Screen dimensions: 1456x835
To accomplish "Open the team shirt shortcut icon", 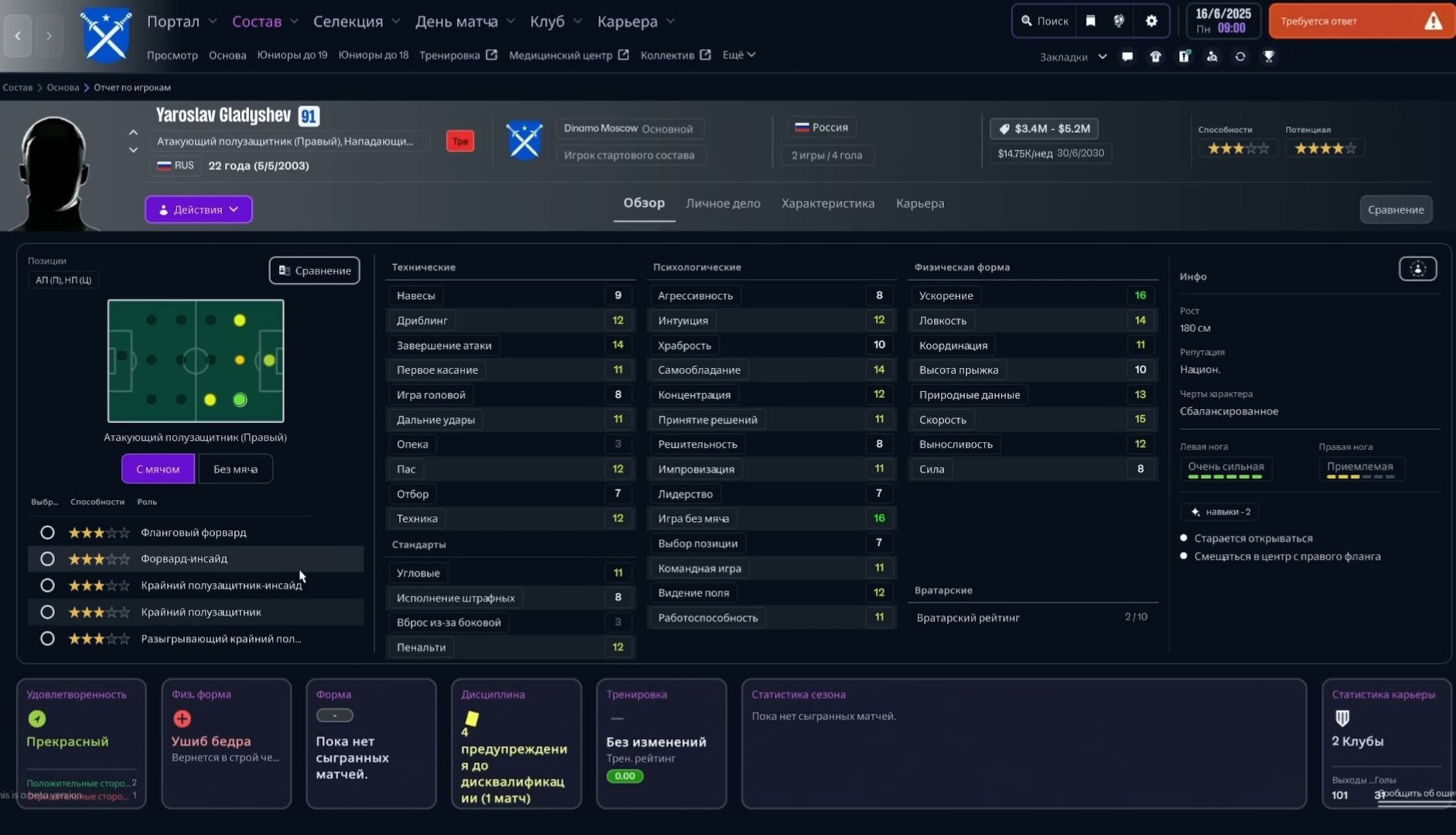I will click(1155, 56).
